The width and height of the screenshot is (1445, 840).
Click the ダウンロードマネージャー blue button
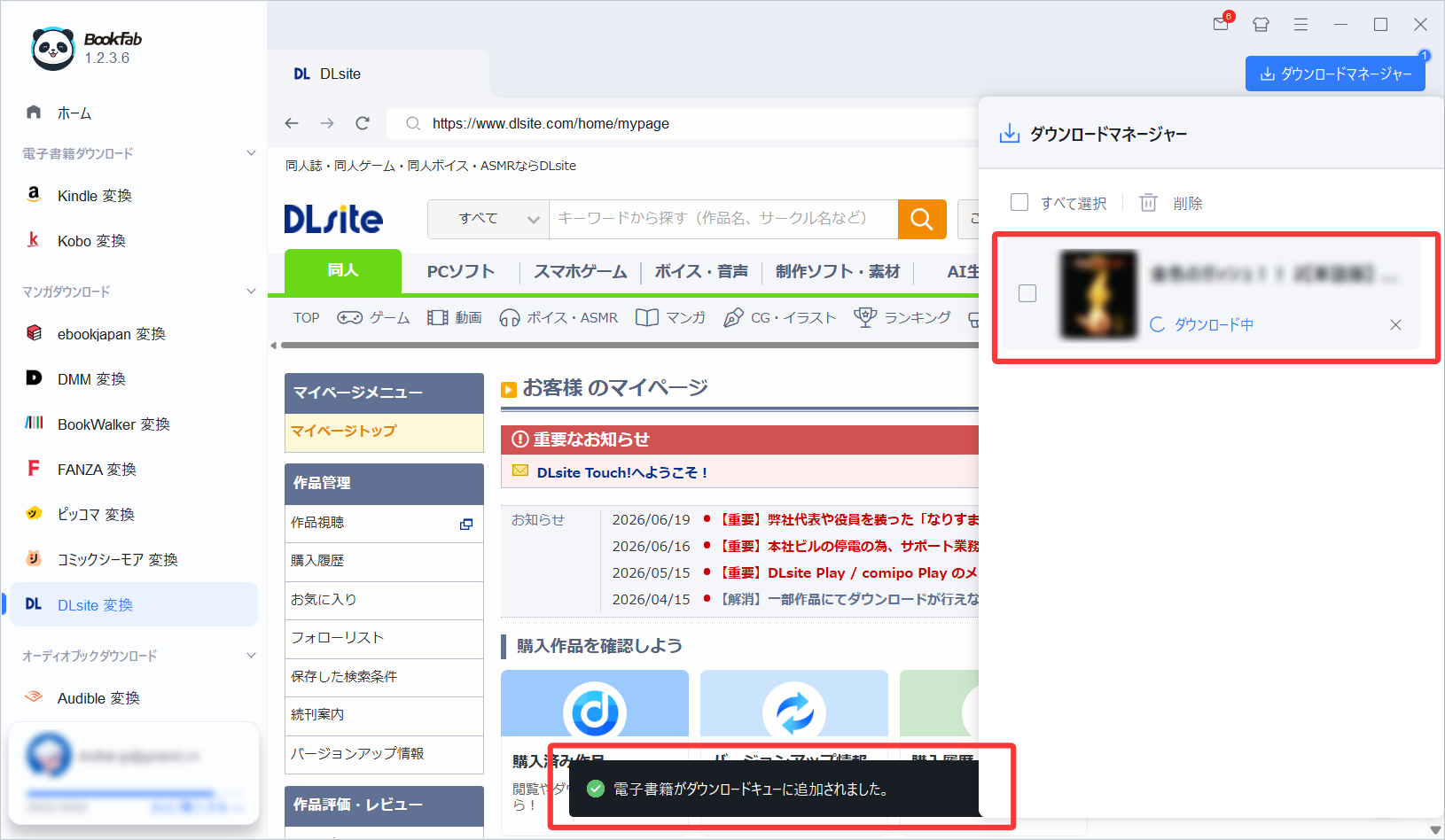click(1335, 74)
